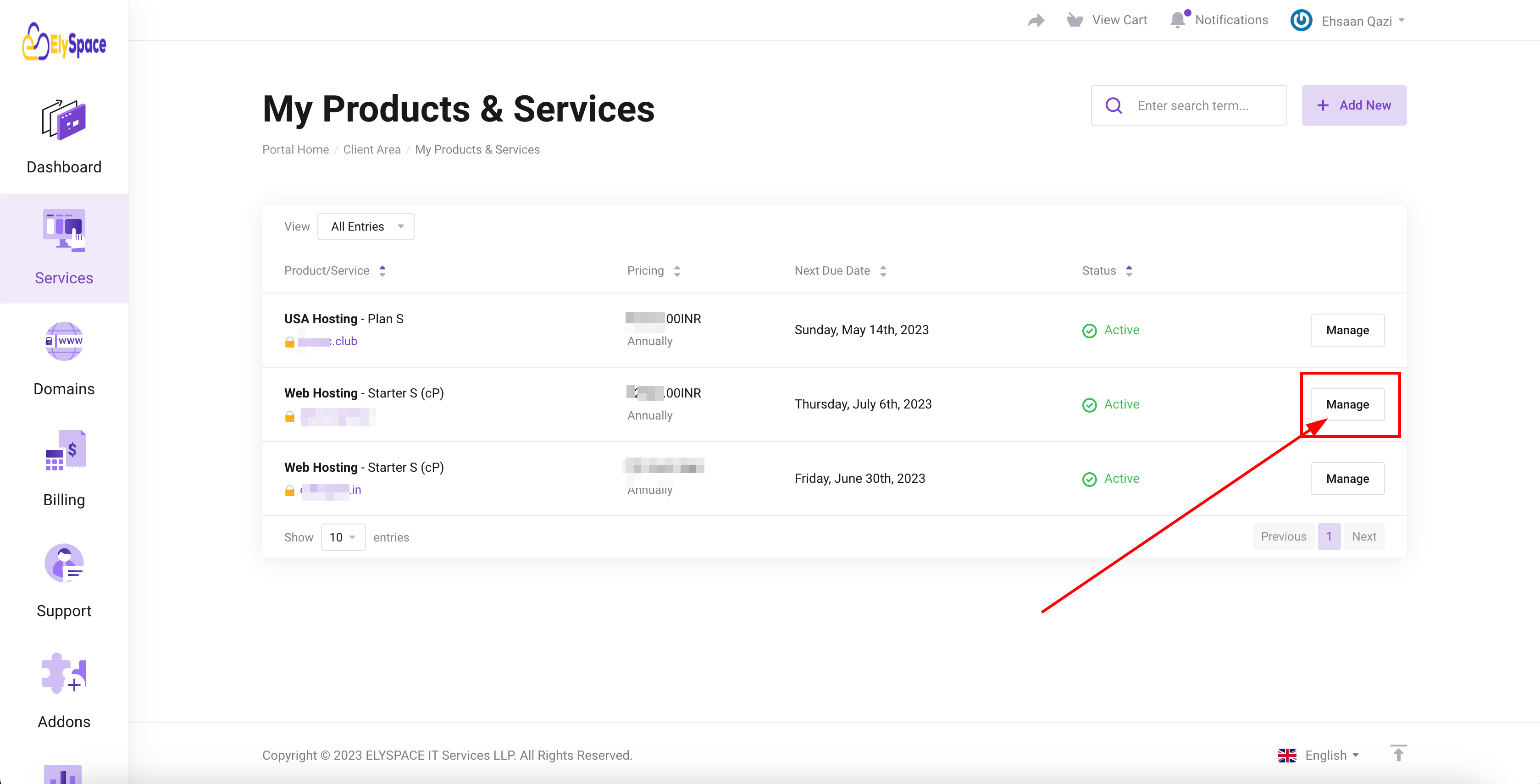Click Manage for Friday, June 30th service
1540x784 pixels.
click(1347, 479)
